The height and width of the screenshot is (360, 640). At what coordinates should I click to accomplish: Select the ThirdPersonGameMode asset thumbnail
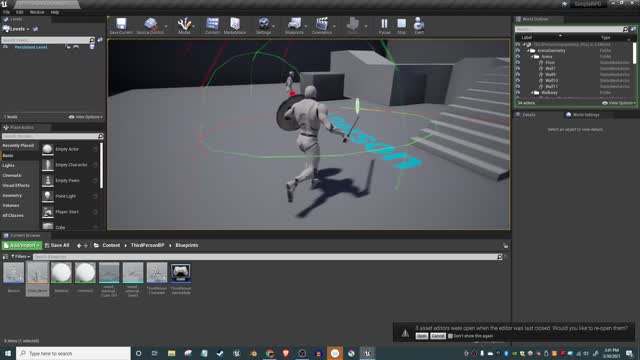coord(180,272)
